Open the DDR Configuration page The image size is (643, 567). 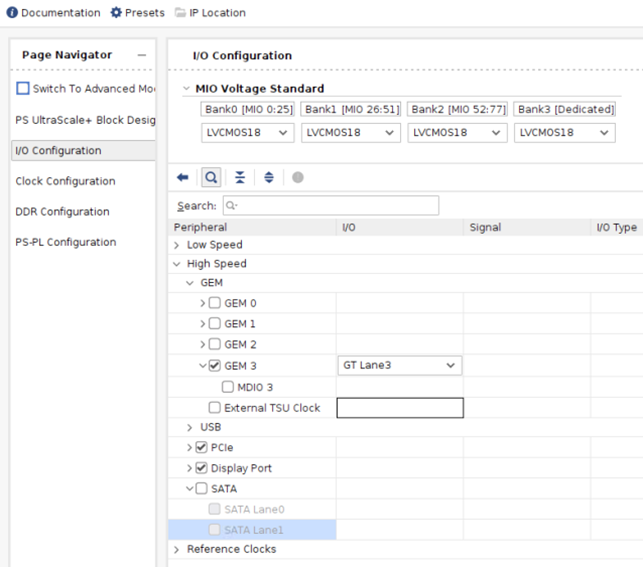point(62,212)
